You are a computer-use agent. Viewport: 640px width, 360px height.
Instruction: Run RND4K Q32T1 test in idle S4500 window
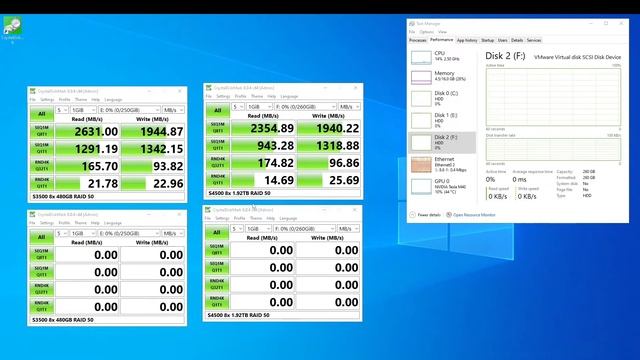click(x=217, y=284)
